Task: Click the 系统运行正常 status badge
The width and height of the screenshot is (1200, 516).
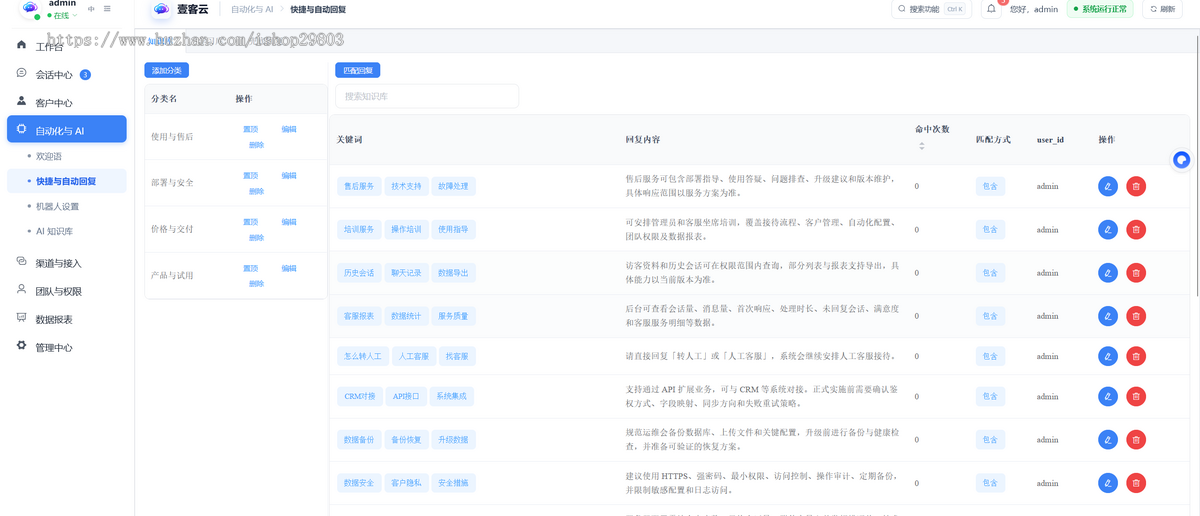Action: pos(1099,9)
